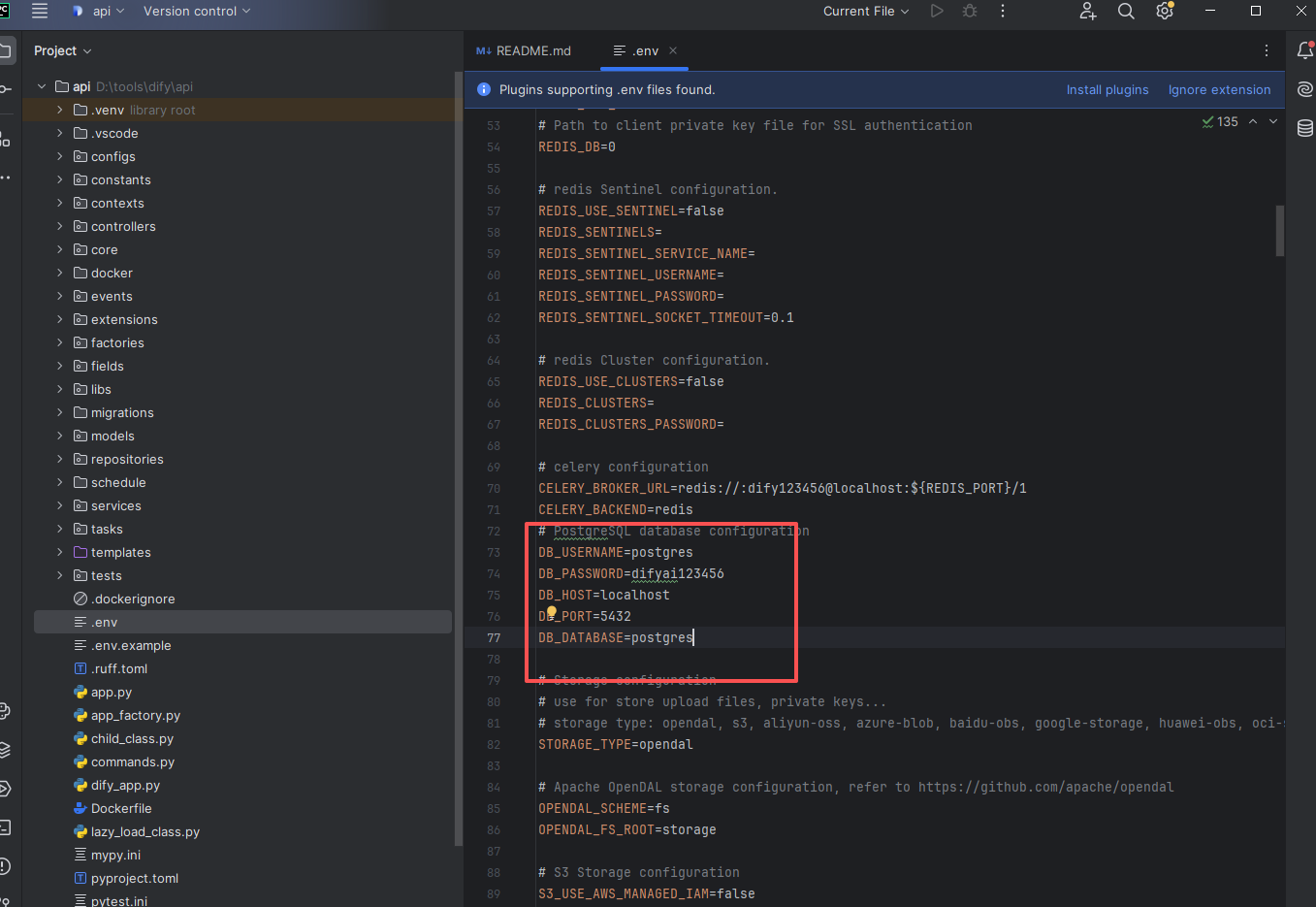Open Current File run configuration dropdown
Screen dimensions: 1316x907
[x=866, y=11]
